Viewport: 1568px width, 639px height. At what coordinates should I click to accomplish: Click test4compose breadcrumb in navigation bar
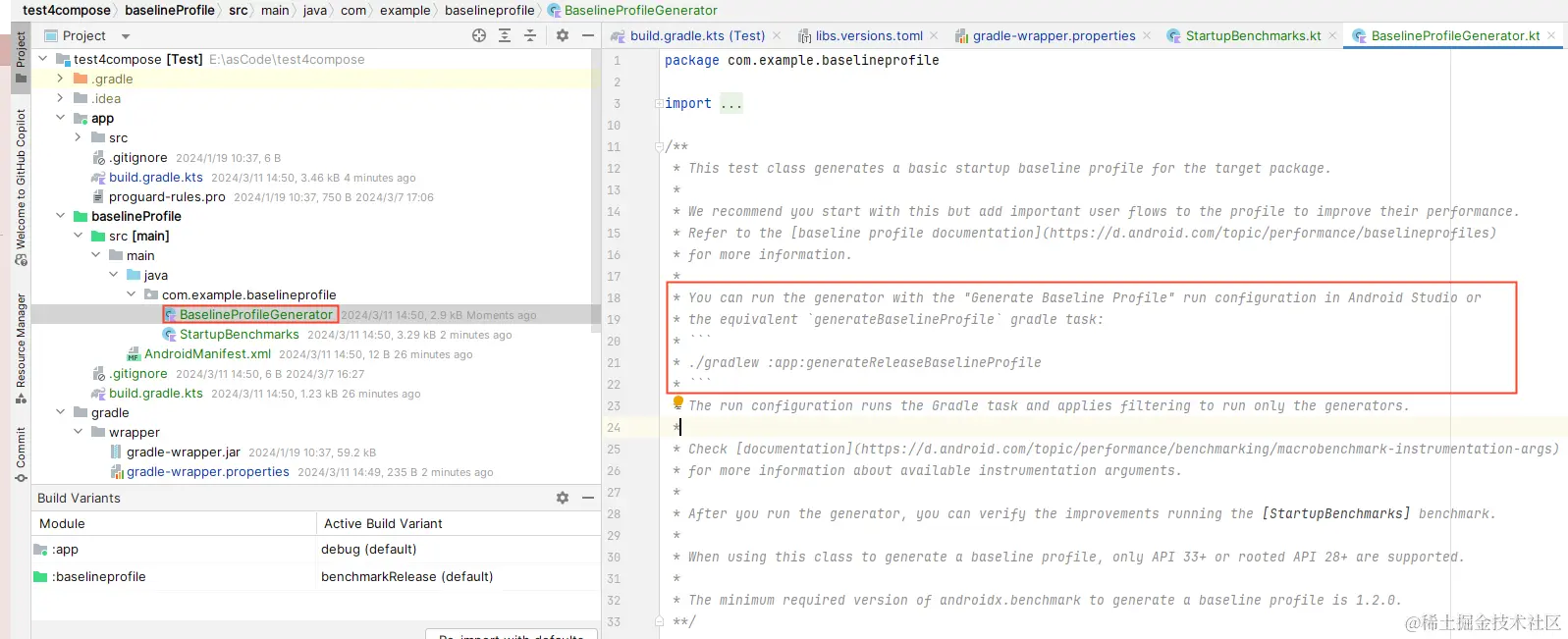click(x=67, y=10)
